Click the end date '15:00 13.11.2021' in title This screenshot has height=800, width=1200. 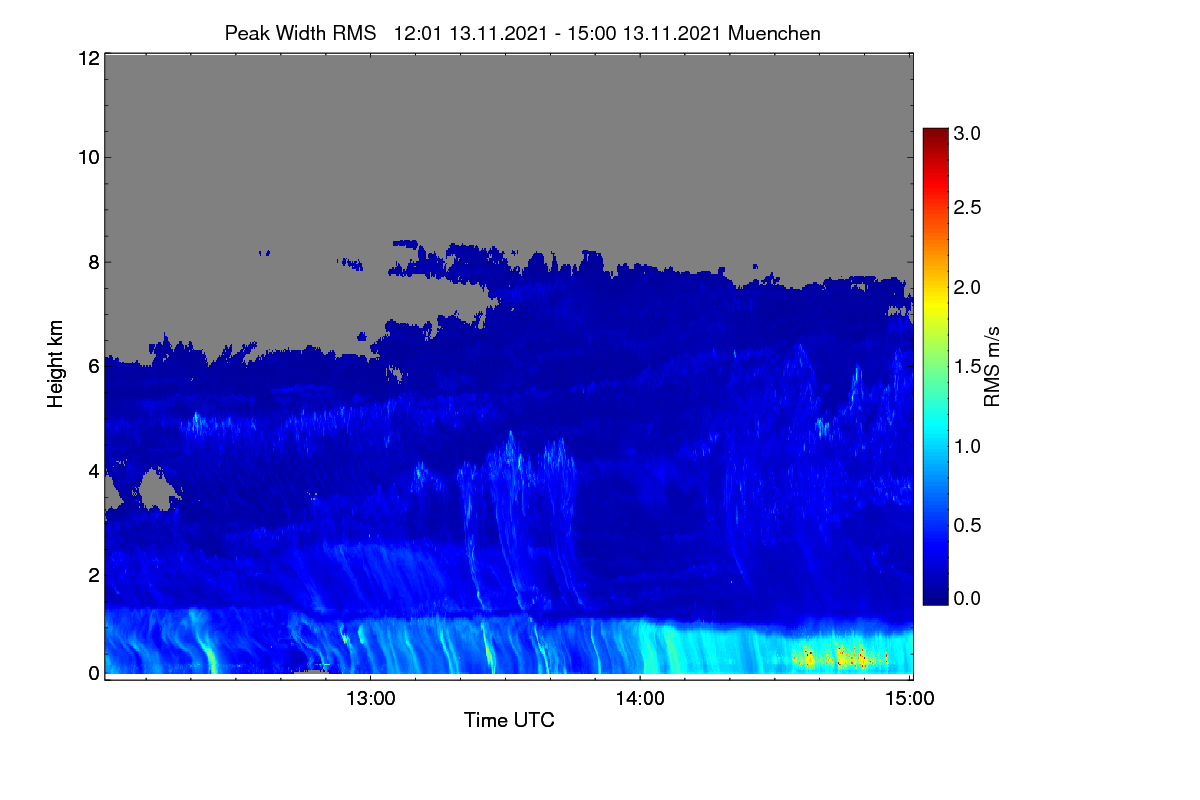(x=643, y=33)
